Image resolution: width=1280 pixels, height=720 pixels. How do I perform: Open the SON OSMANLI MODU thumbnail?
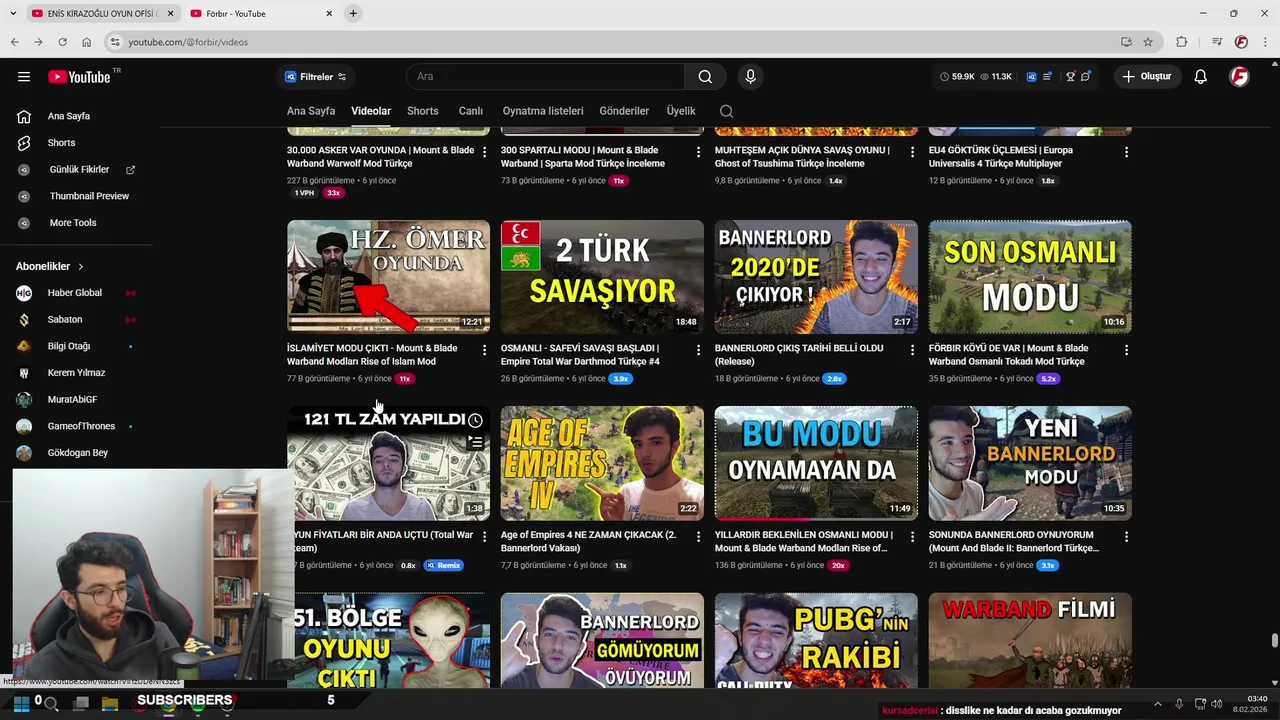coord(1030,276)
